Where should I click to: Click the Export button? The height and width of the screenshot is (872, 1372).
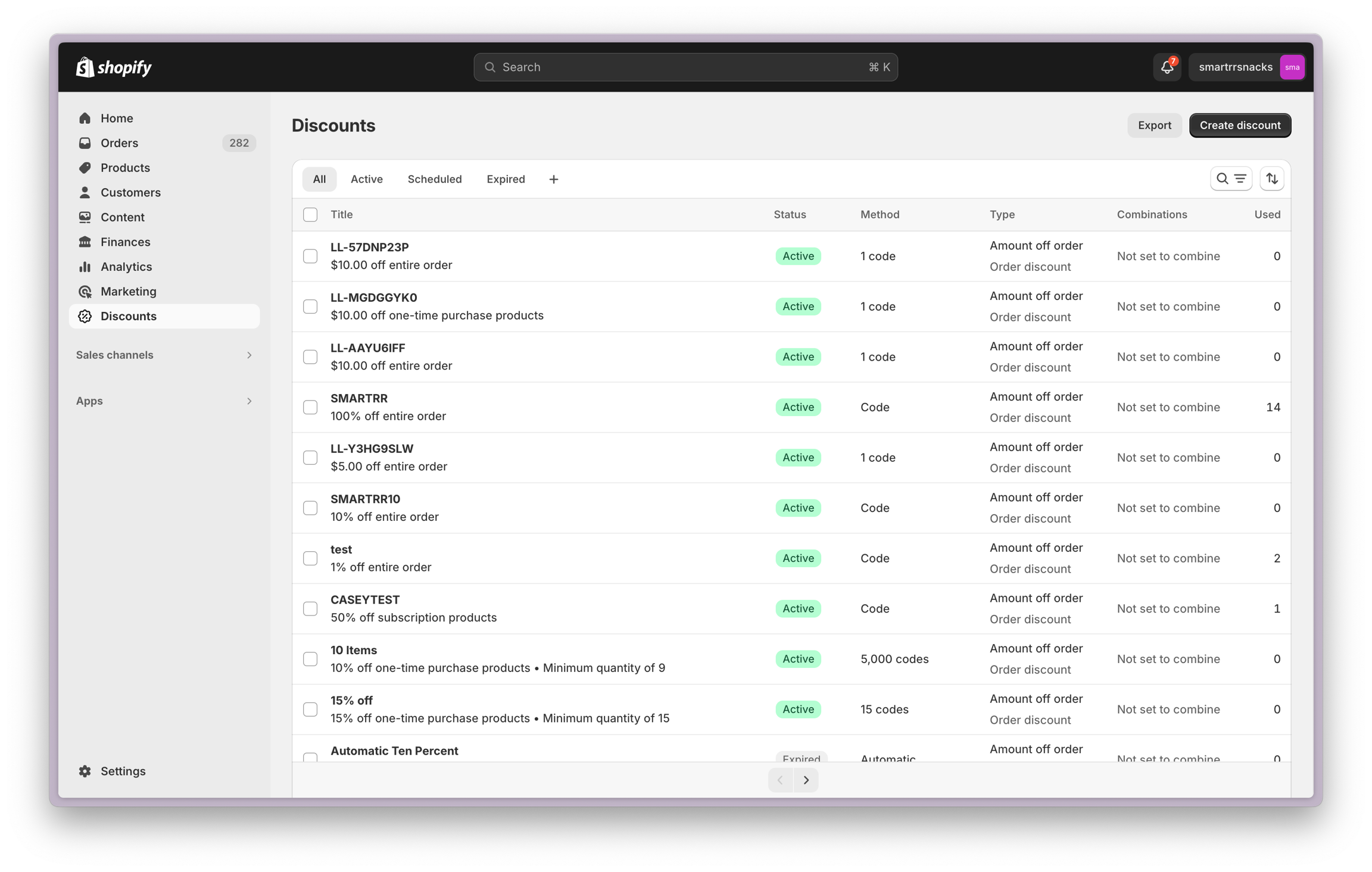point(1154,125)
